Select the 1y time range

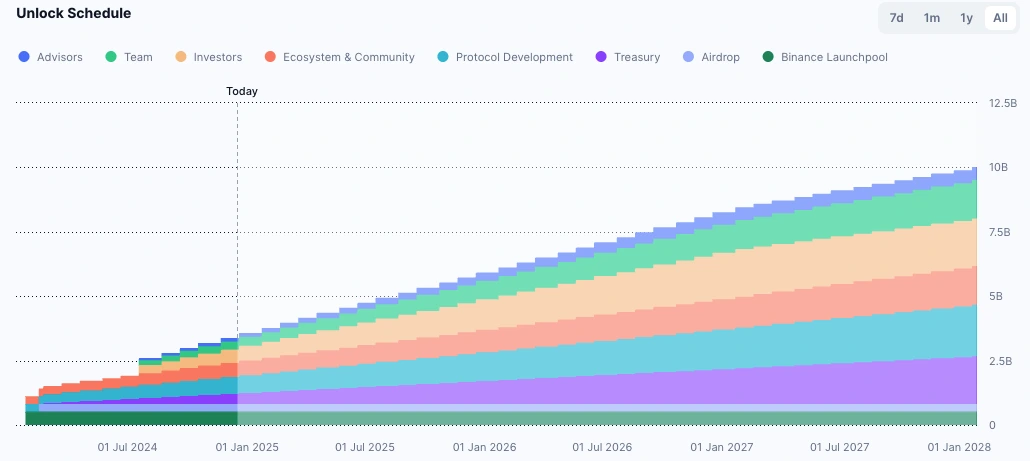pyautogui.click(x=966, y=18)
